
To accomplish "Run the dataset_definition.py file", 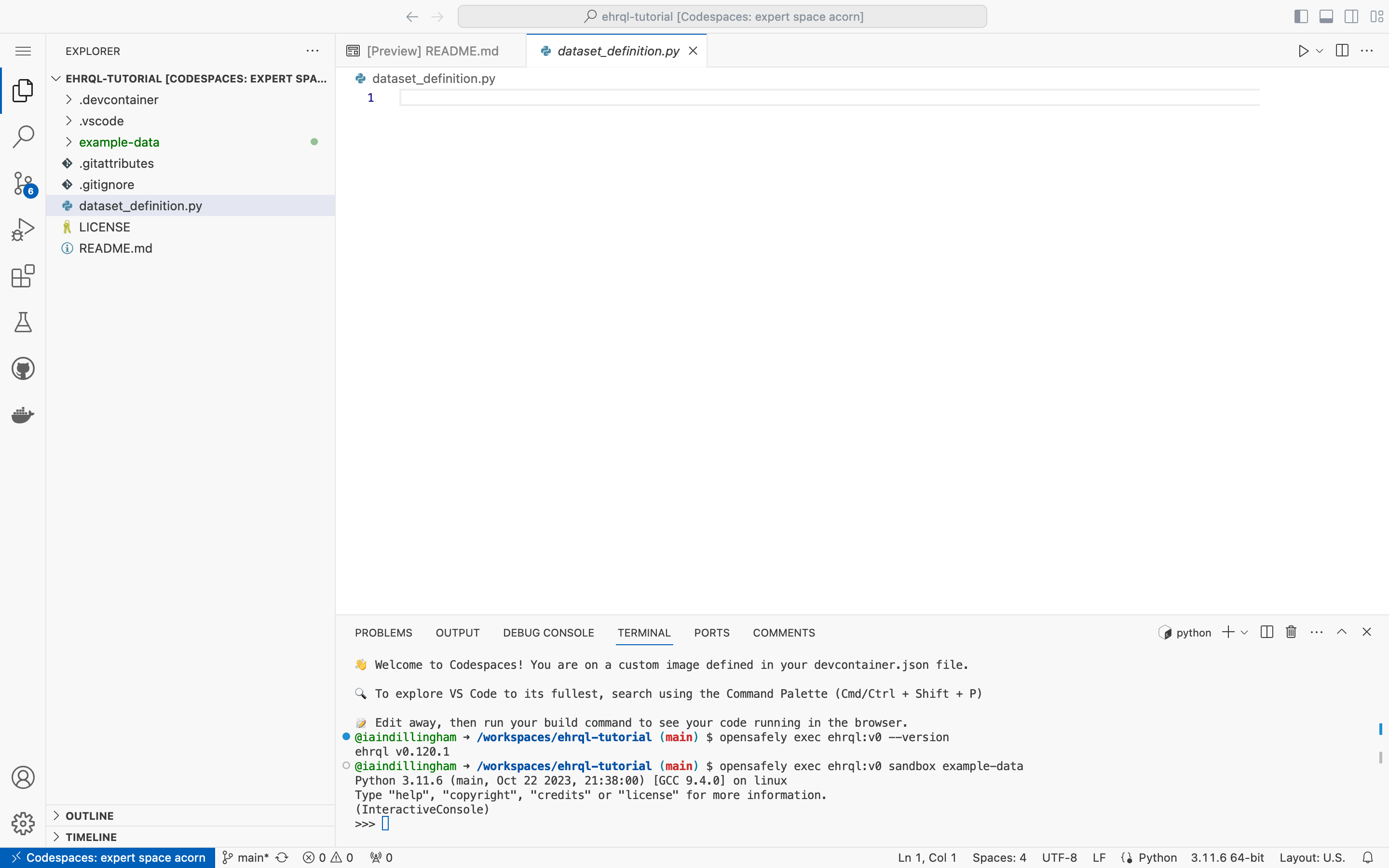I will coord(1302,51).
